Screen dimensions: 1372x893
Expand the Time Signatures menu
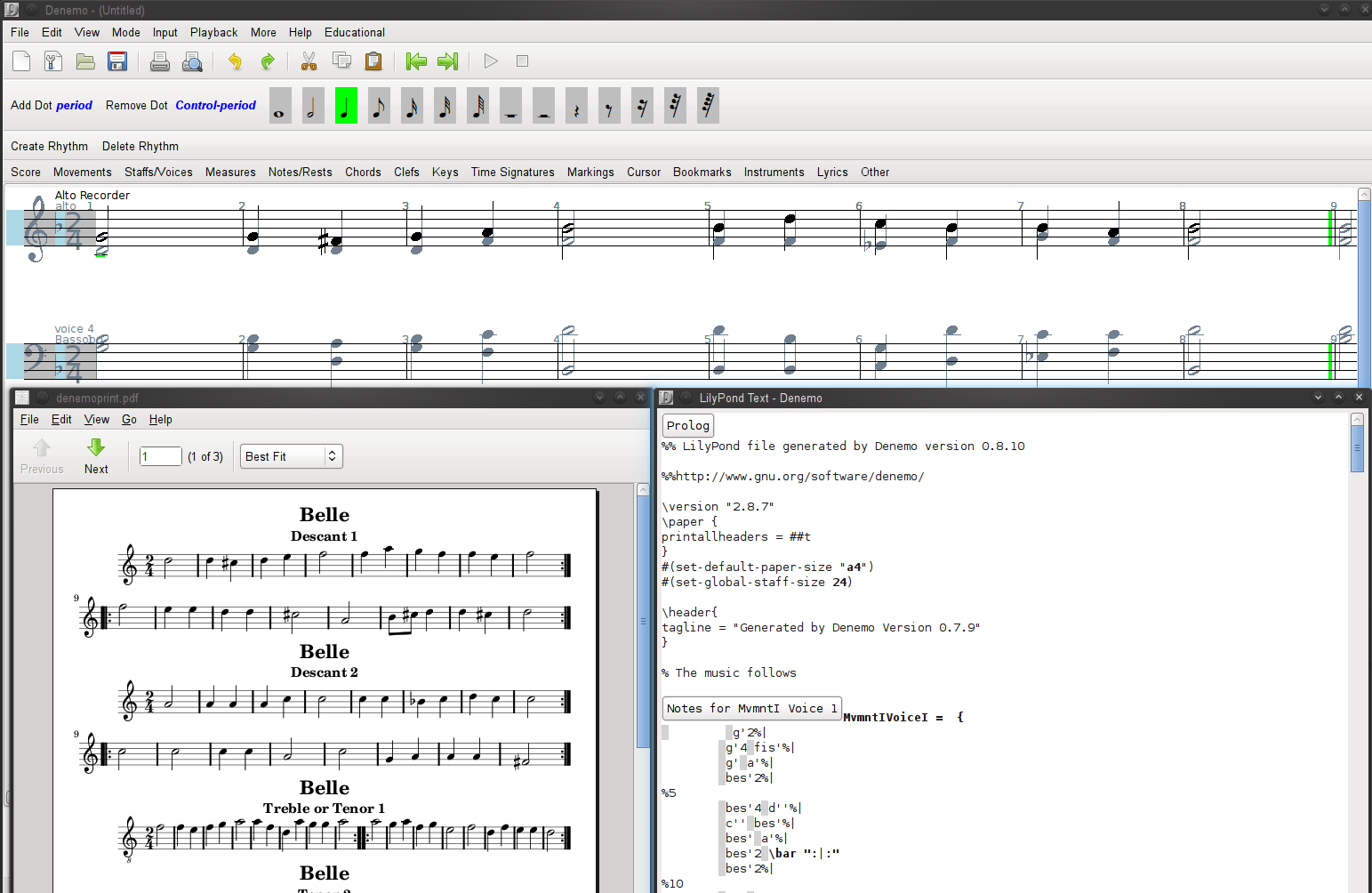(512, 173)
